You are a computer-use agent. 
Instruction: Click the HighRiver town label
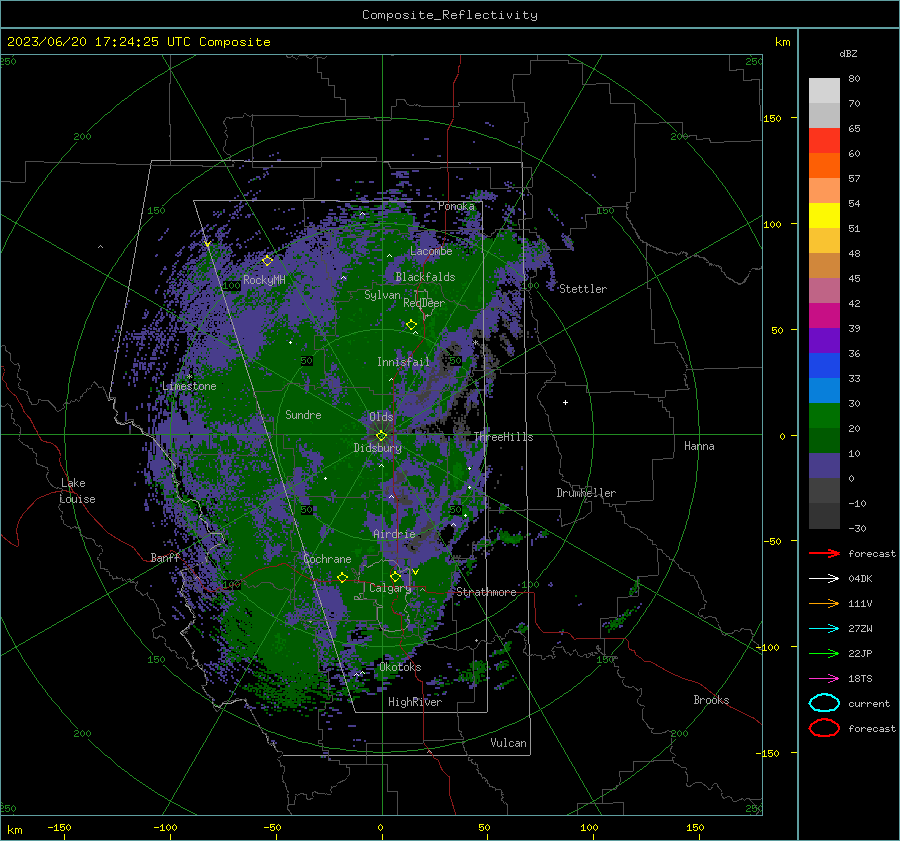[x=415, y=702]
